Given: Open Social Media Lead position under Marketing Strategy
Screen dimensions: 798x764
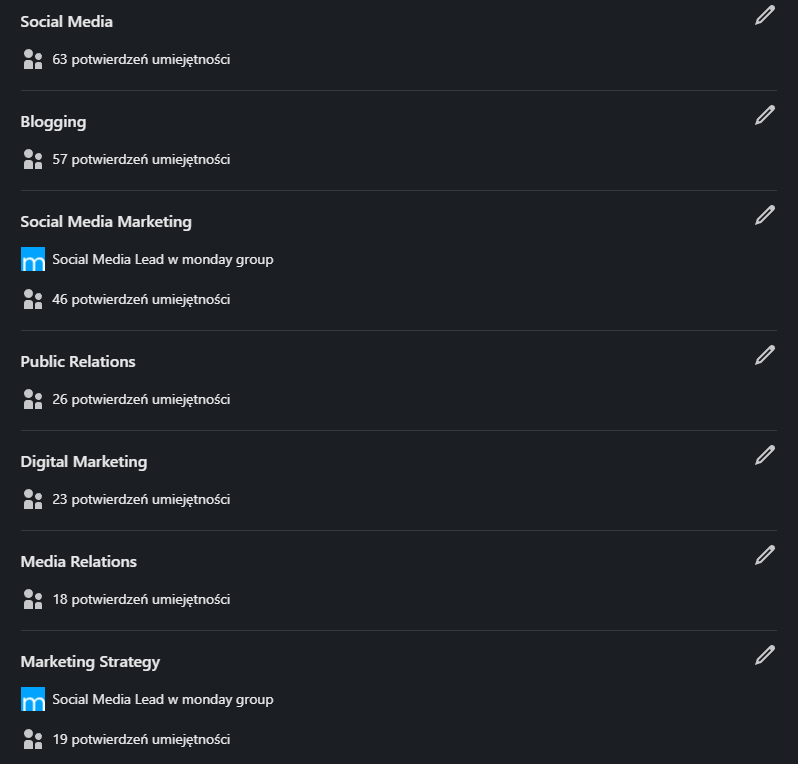Looking at the screenshot, I should (162, 699).
